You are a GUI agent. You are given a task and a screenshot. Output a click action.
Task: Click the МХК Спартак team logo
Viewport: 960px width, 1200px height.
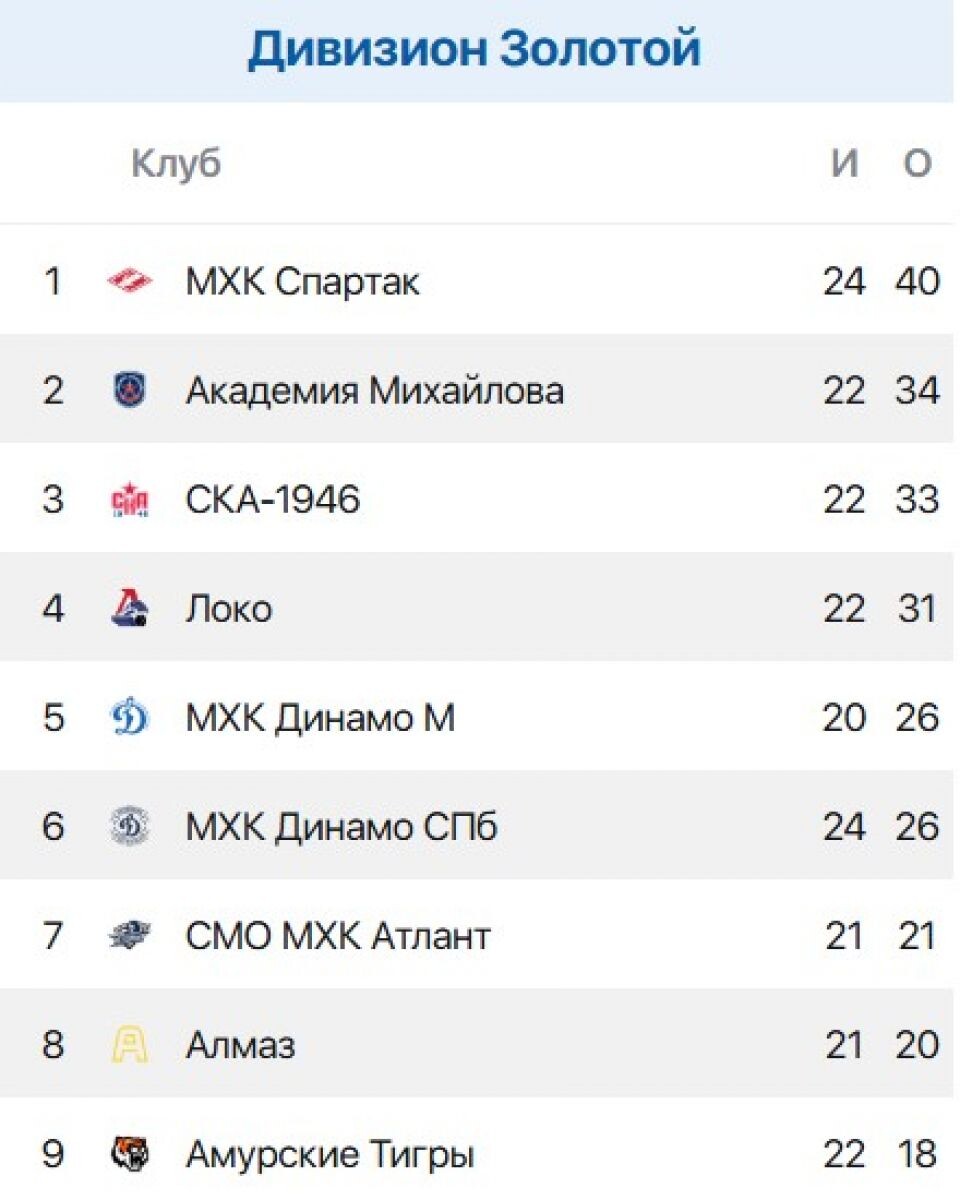[130, 281]
